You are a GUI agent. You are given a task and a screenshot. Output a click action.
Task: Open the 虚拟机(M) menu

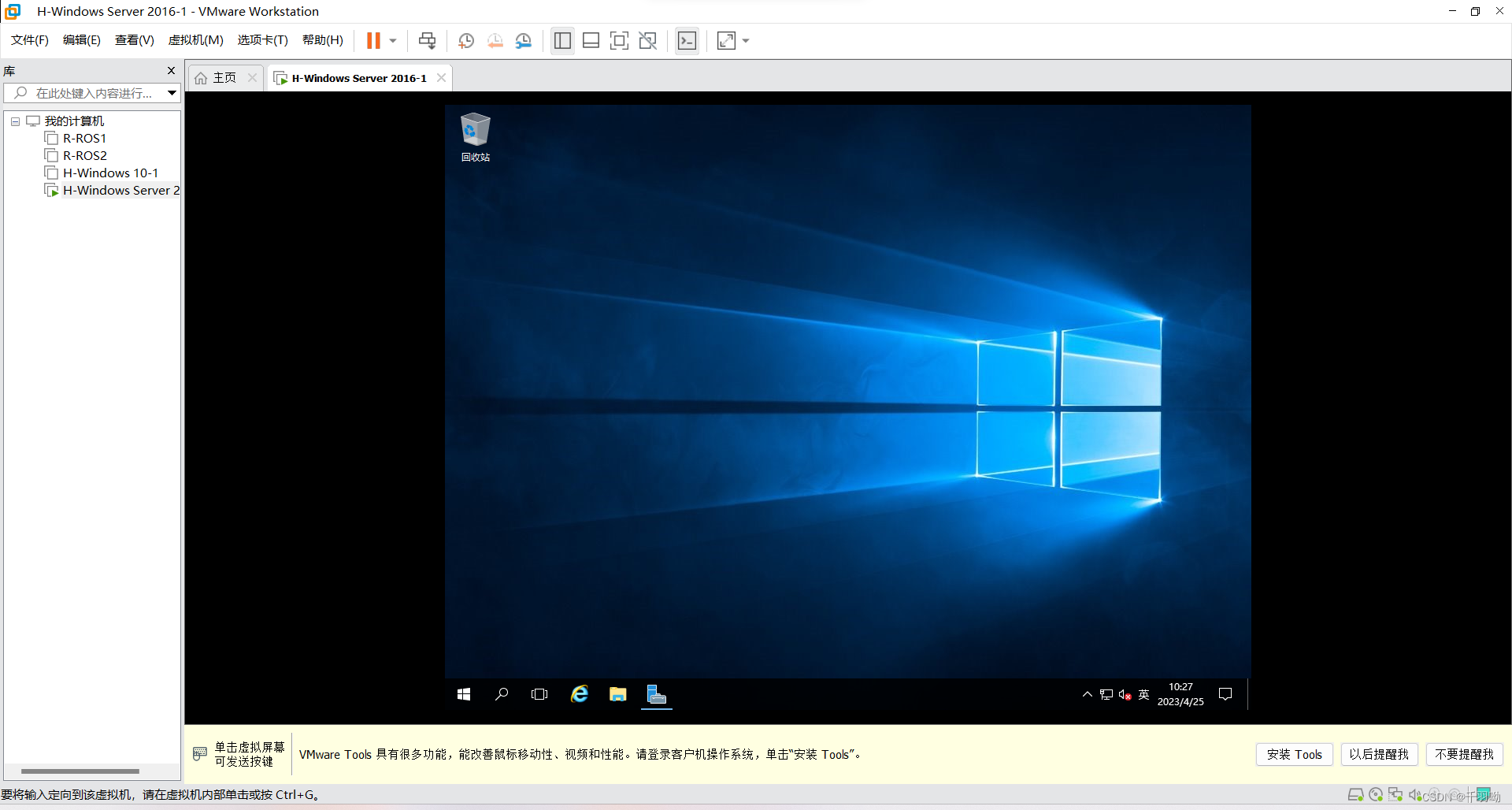point(196,40)
